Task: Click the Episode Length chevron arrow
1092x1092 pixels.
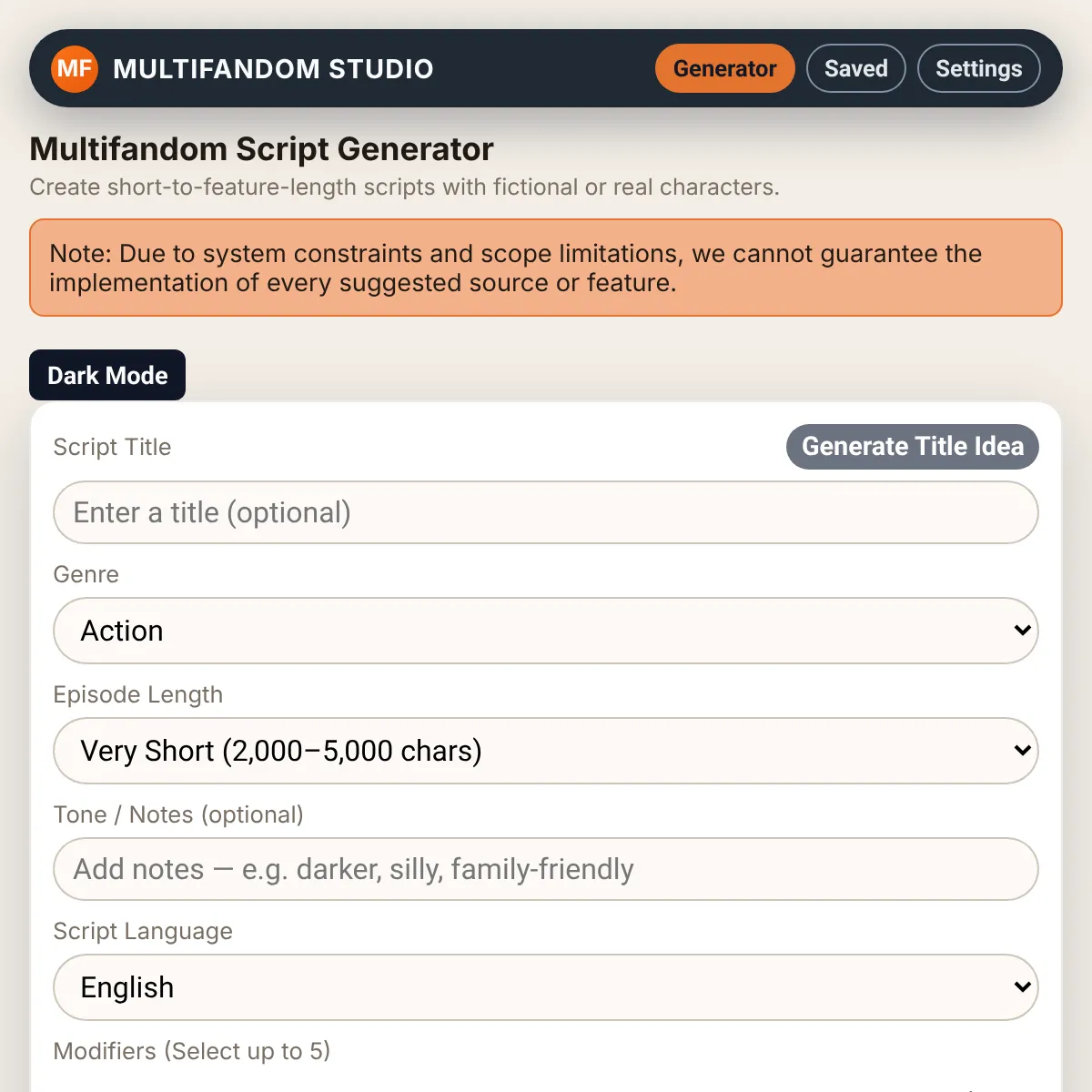Action: tap(1022, 750)
